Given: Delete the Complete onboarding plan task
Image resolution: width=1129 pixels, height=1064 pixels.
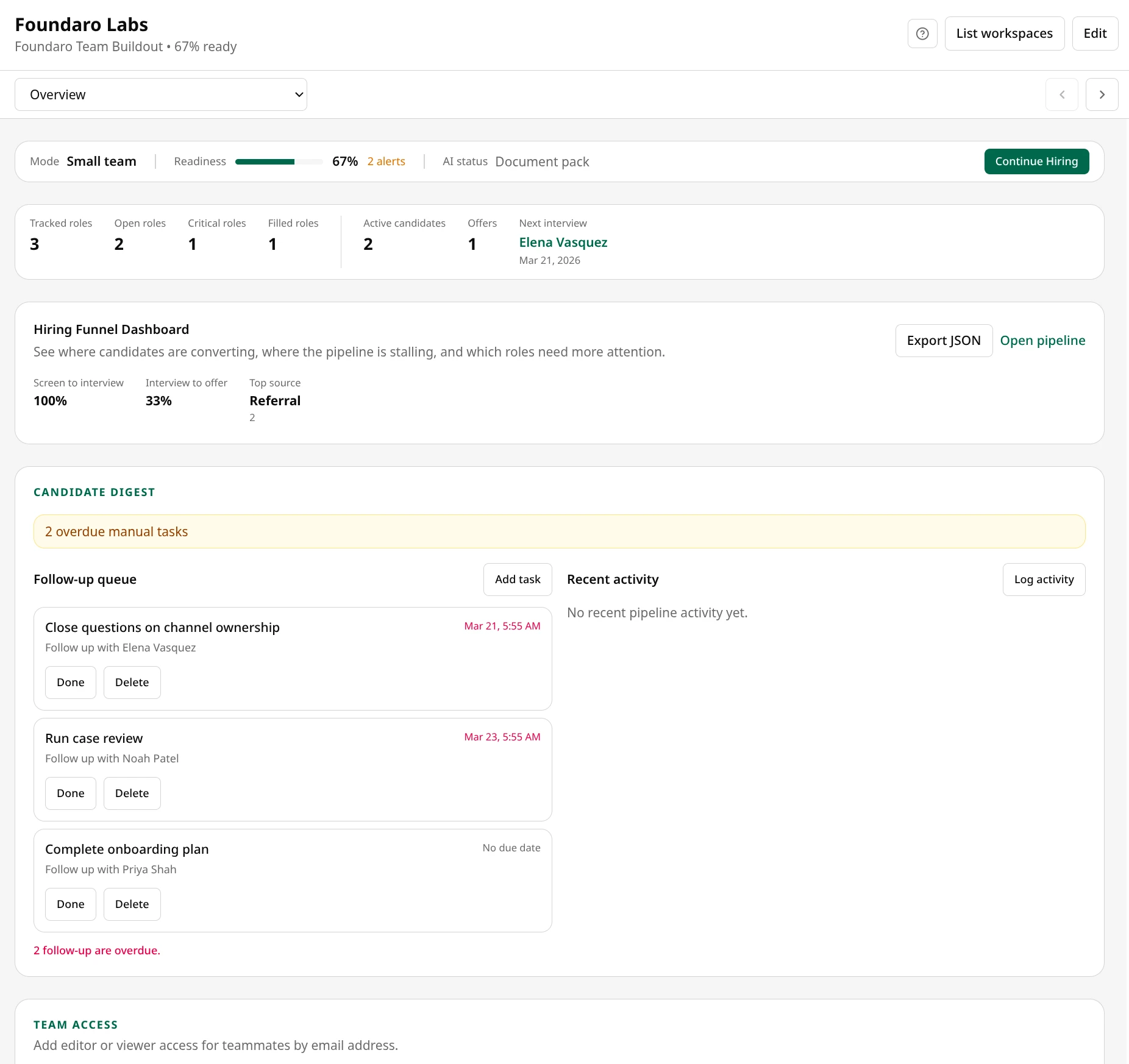Looking at the screenshot, I should pos(132,904).
